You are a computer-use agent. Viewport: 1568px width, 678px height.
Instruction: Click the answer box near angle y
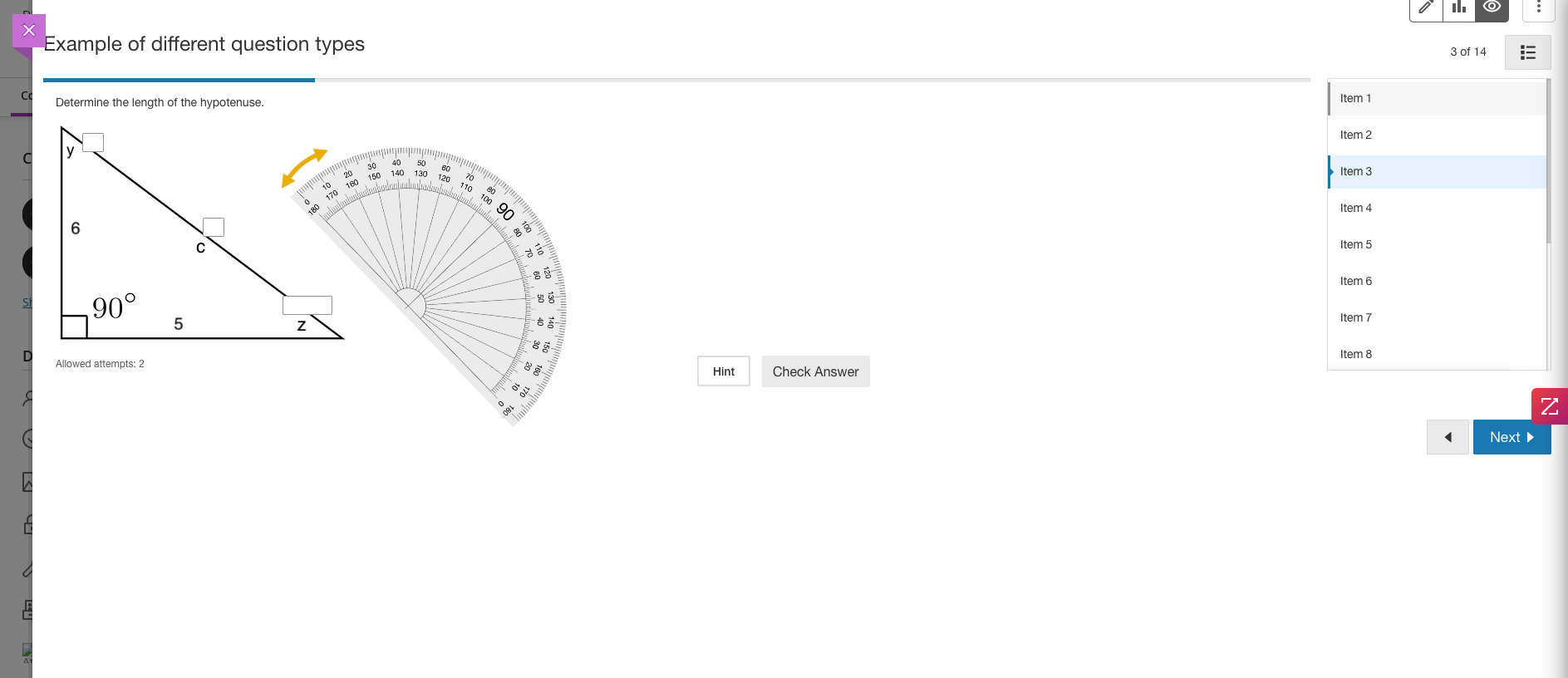(93, 142)
